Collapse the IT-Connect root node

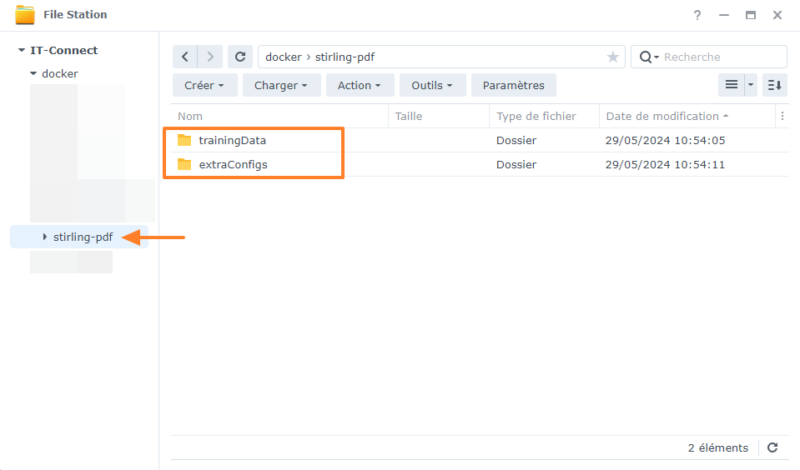[21, 50]
